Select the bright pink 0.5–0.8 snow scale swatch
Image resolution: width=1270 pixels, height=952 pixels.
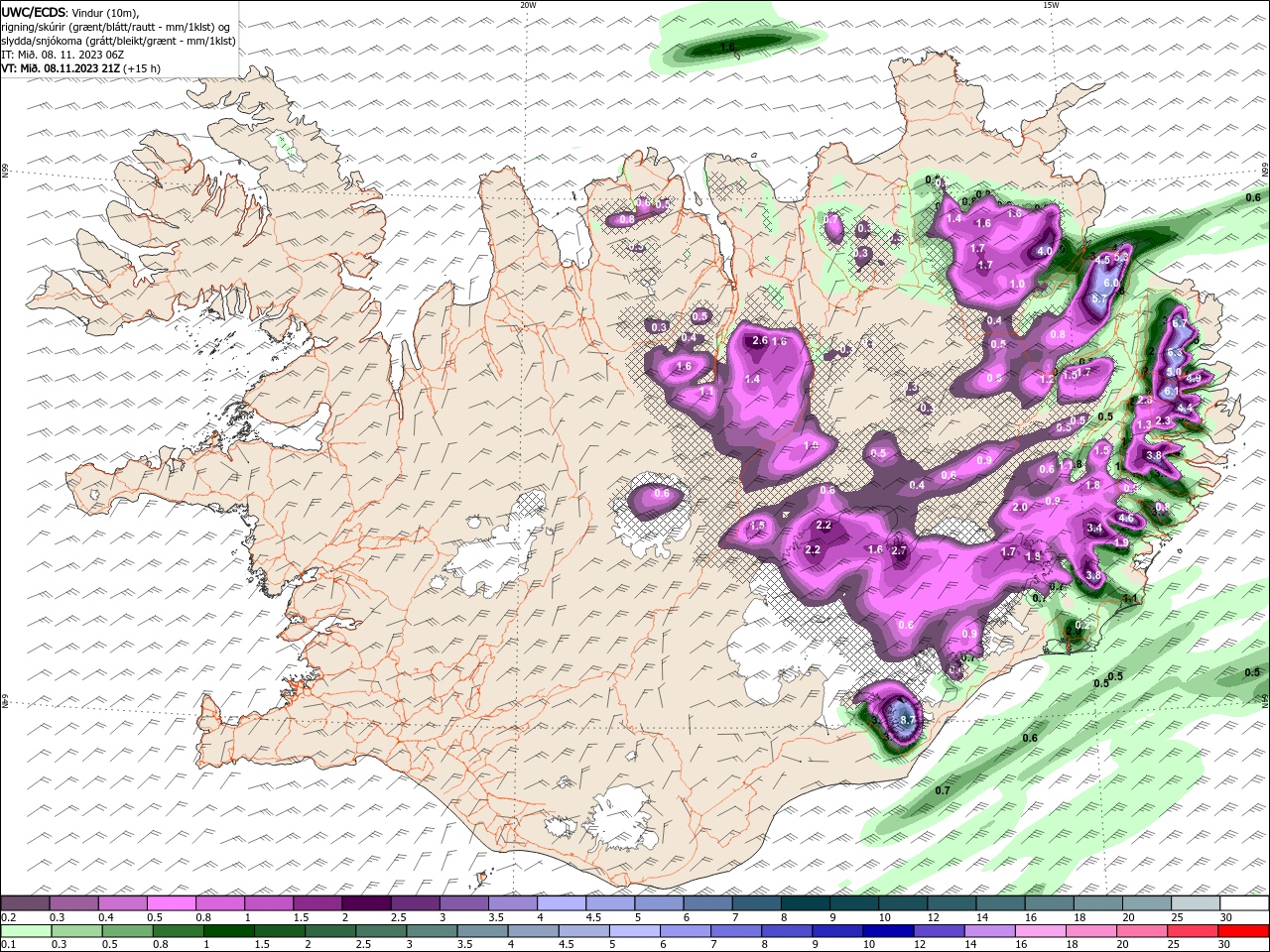tap(171, 903)
